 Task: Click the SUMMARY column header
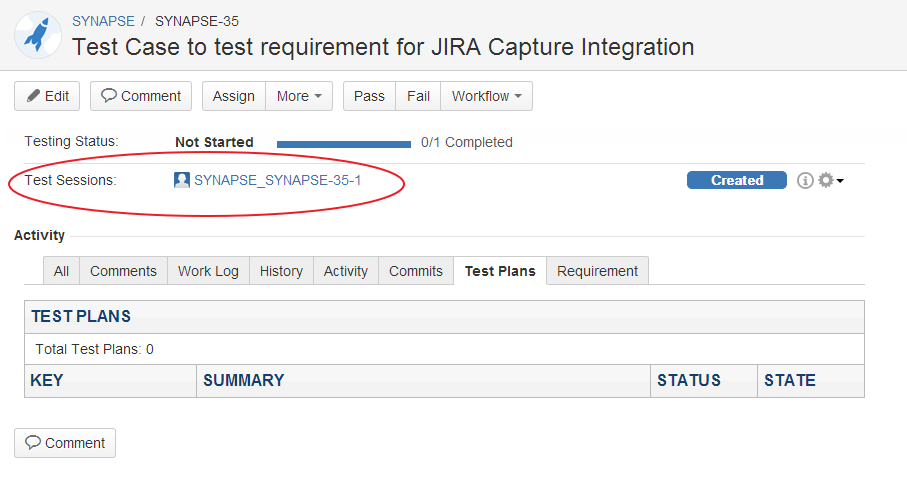pos(423,380)
